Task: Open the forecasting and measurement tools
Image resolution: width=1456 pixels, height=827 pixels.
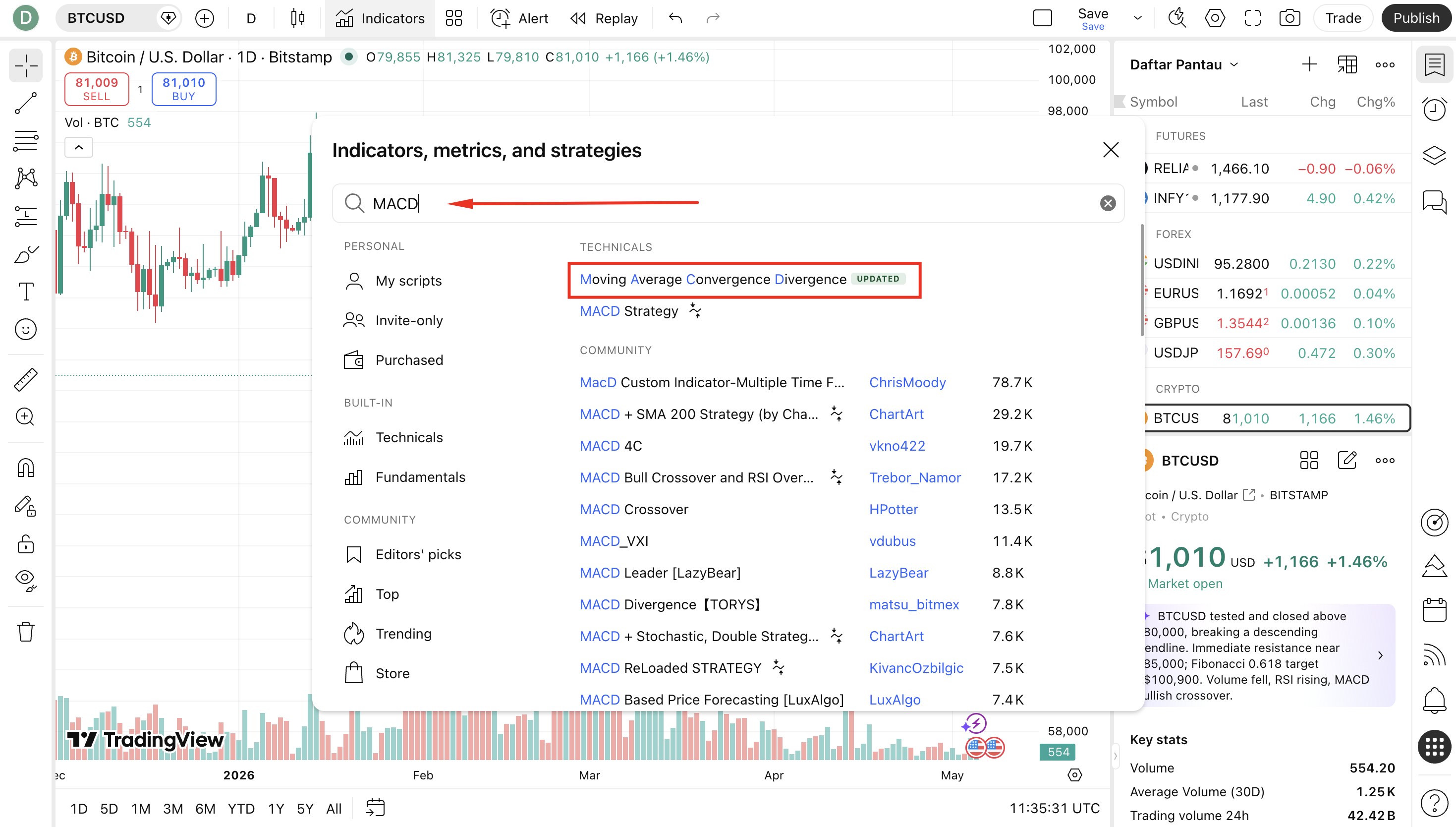Action: (x=26, y=216)
